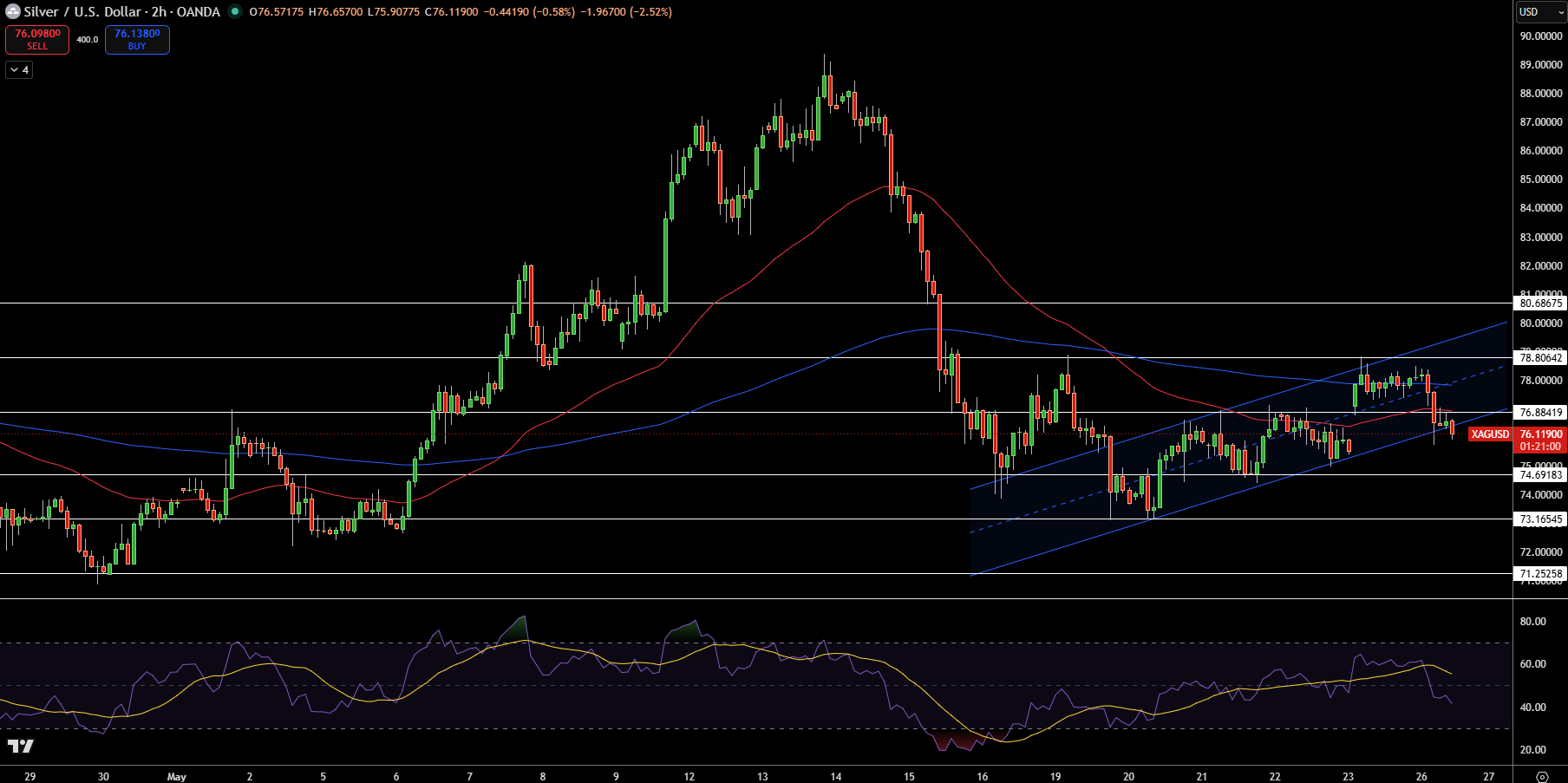This screenshot has width=1568, height=783.
Task: Click the BUY button at 76.1380
Action: 137,40
